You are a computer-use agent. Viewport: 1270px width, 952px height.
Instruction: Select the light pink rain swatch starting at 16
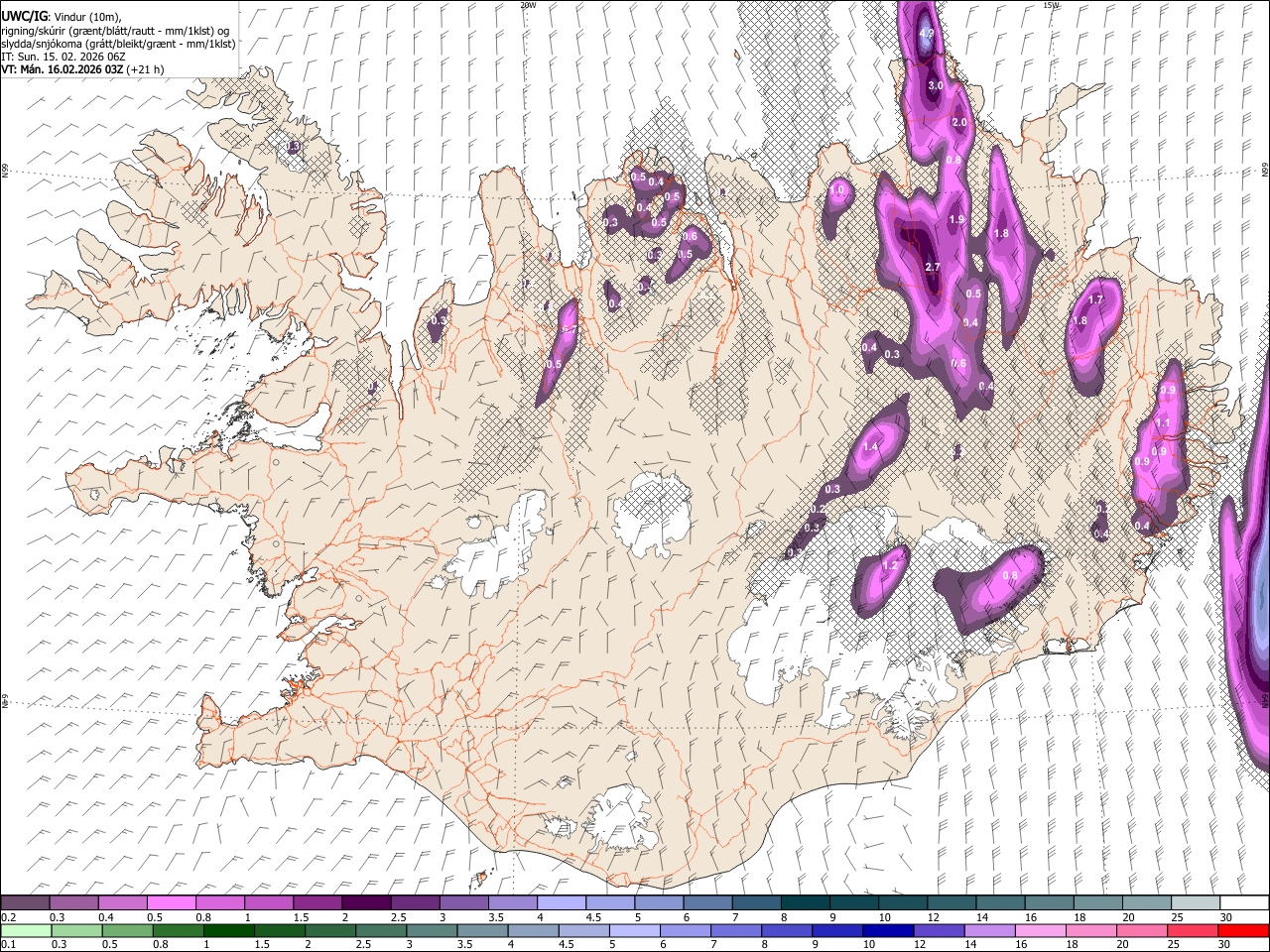[1040, 930]
